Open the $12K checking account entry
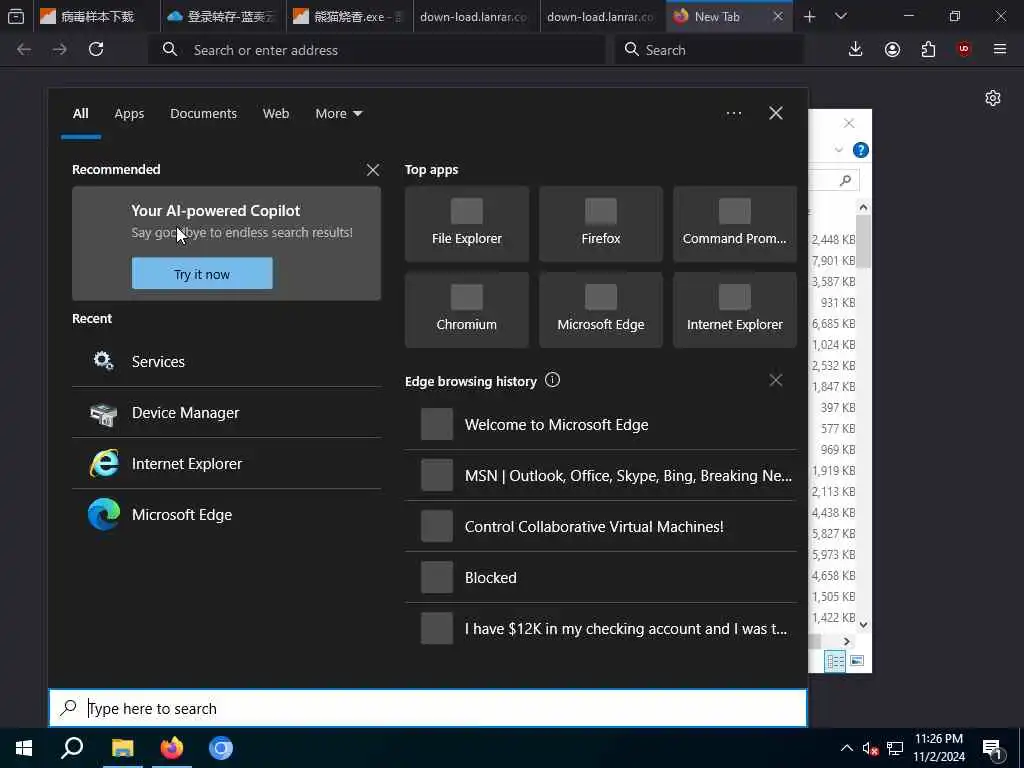Image resolution: width=1024 pixels, height=768 pixels. tap(601, 628)
